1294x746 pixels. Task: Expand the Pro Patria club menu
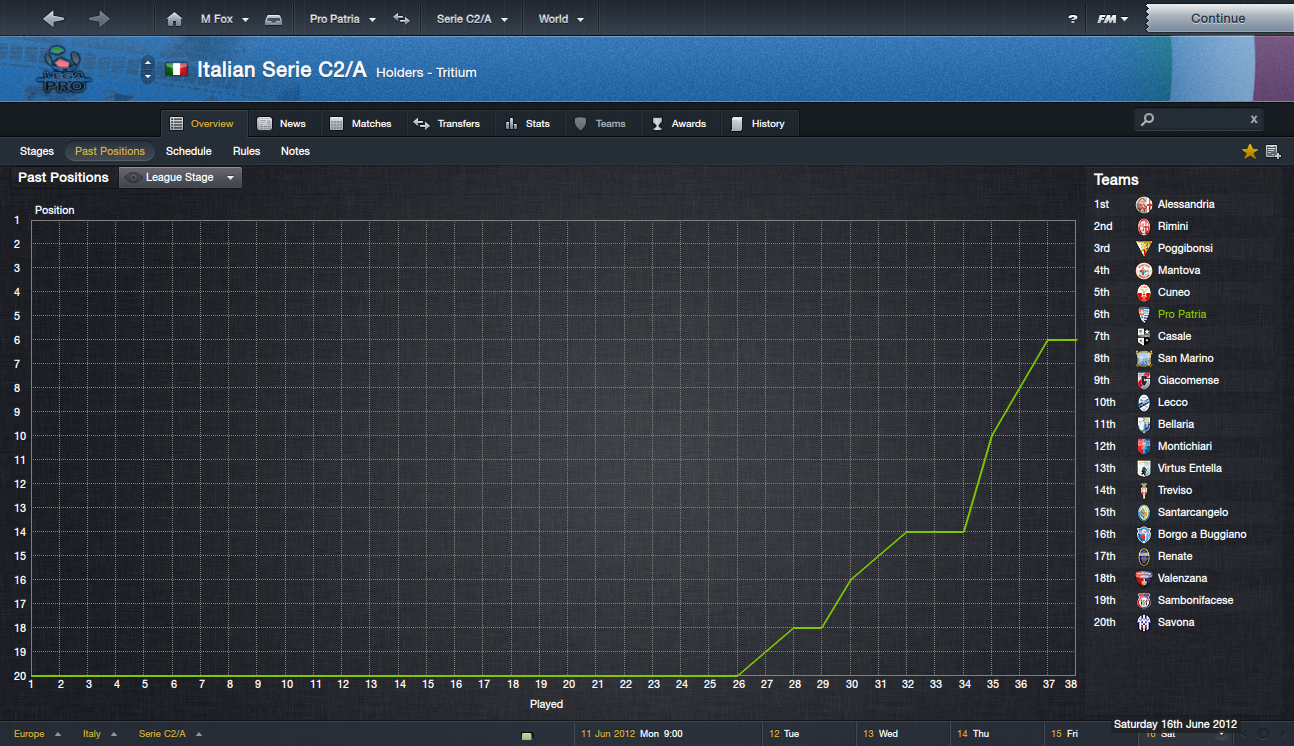pyautogui.click(x=343, y=19)
